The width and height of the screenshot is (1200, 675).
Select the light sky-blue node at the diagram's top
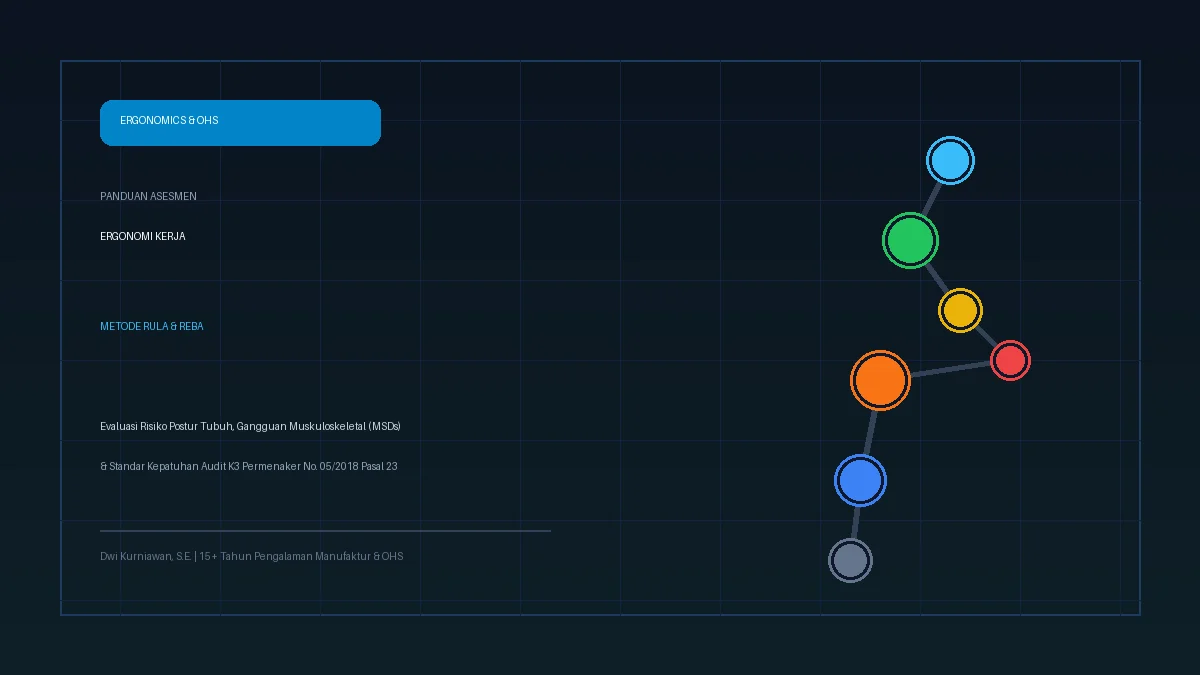tap(950, 160)
